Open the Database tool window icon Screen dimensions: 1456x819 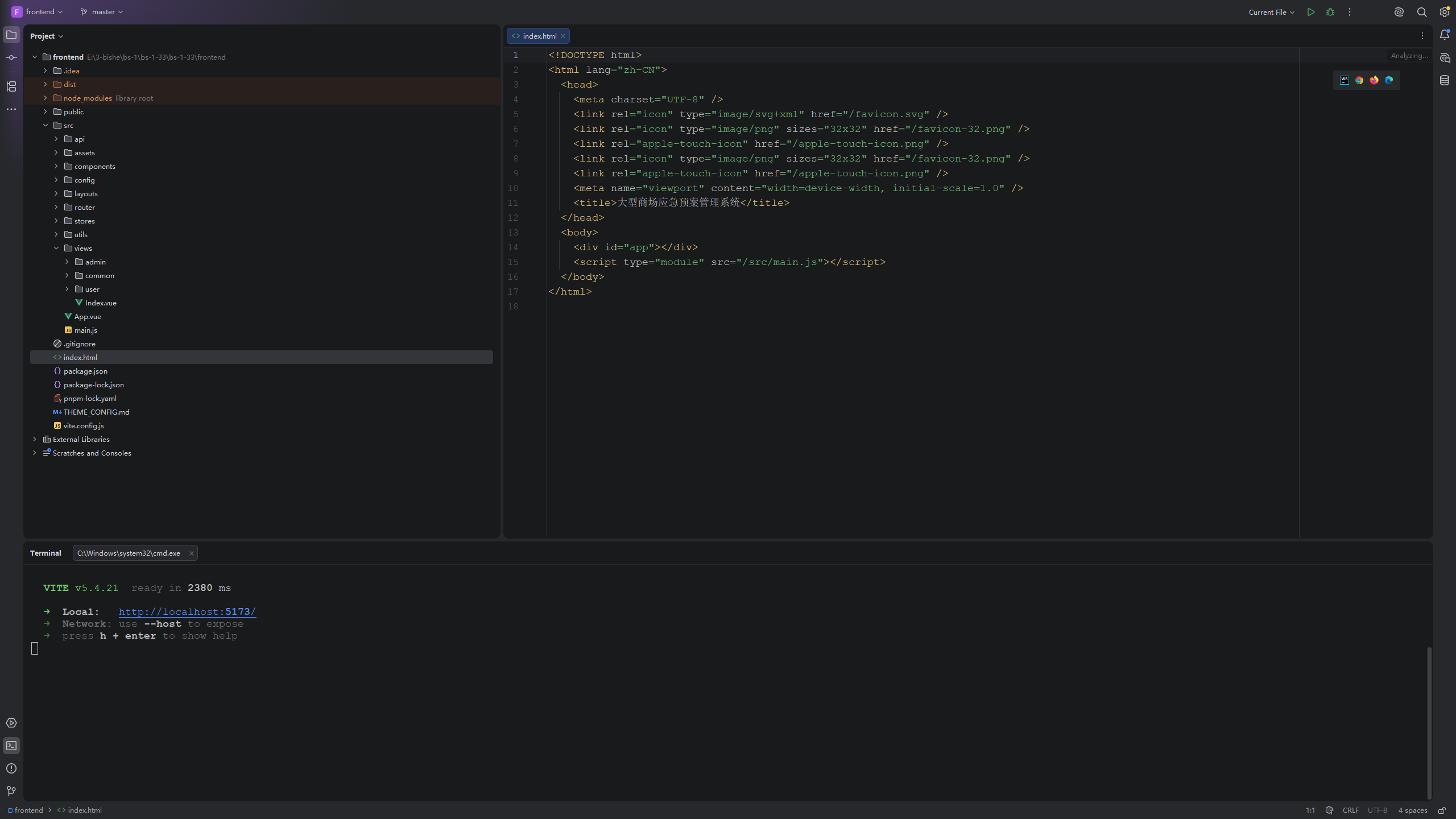point(1445,80)
